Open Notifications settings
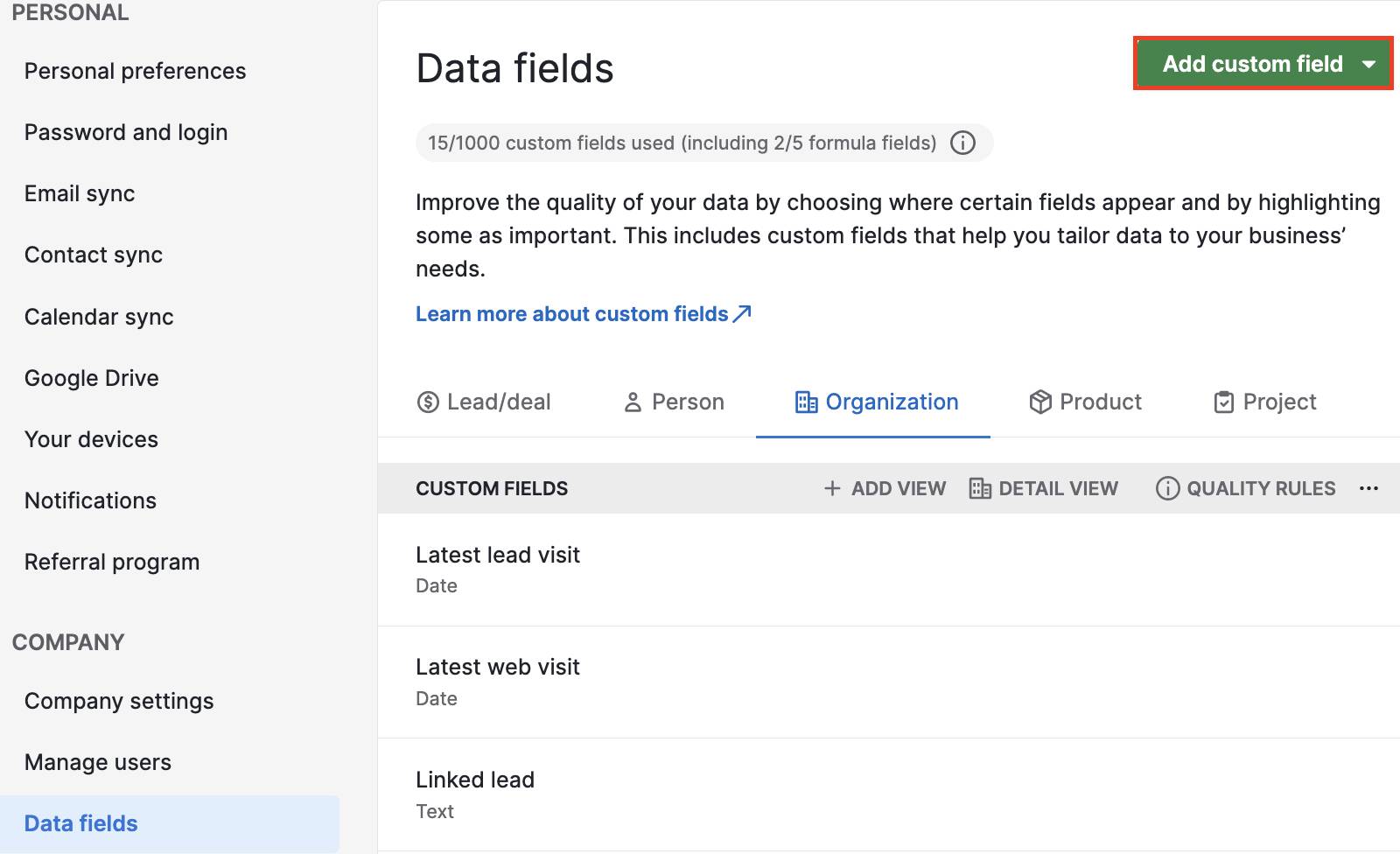Screen dimensions: 1400x854 (90, 500)
